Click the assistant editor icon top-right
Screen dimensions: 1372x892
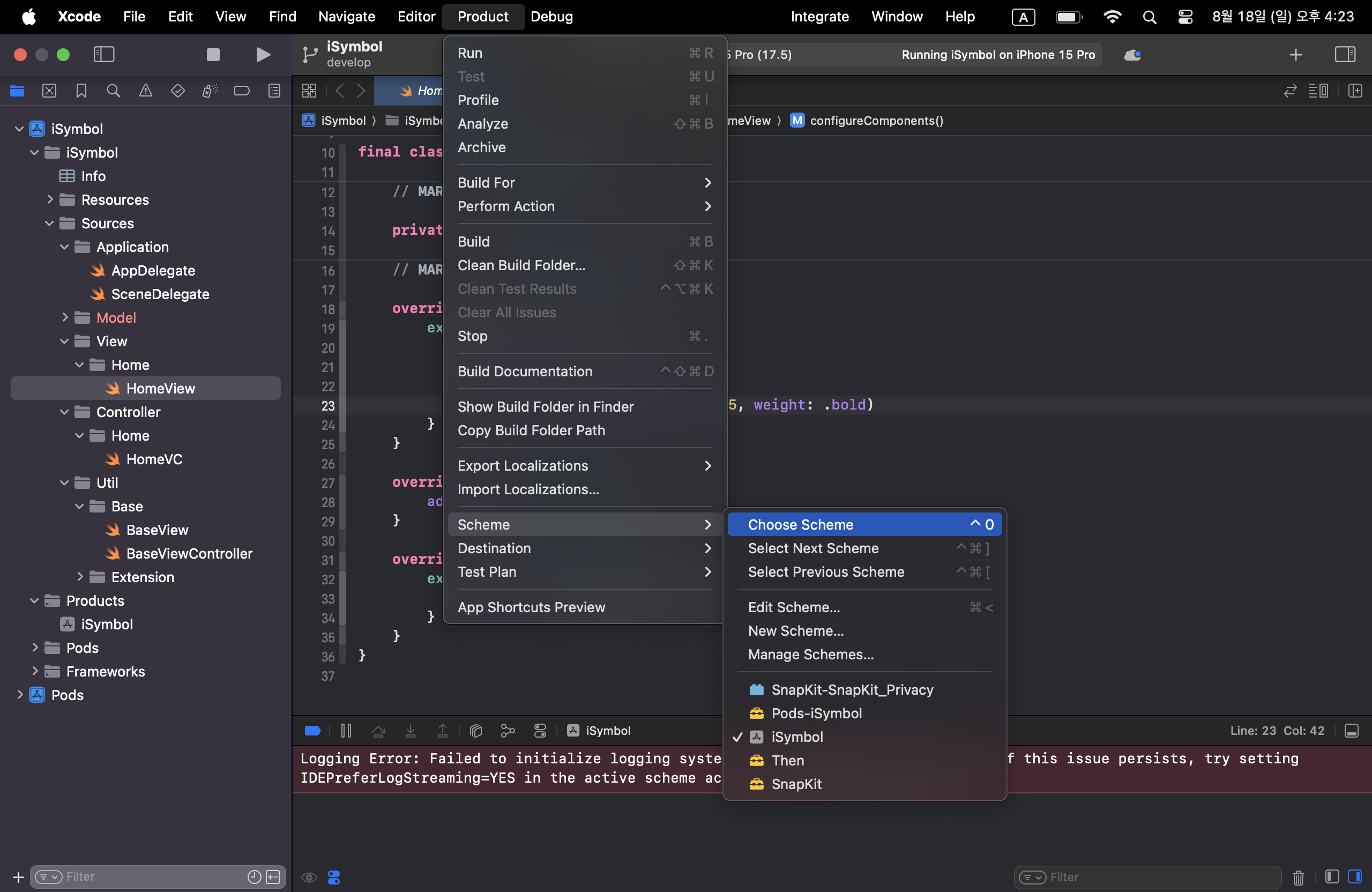tap(1355, 90)
